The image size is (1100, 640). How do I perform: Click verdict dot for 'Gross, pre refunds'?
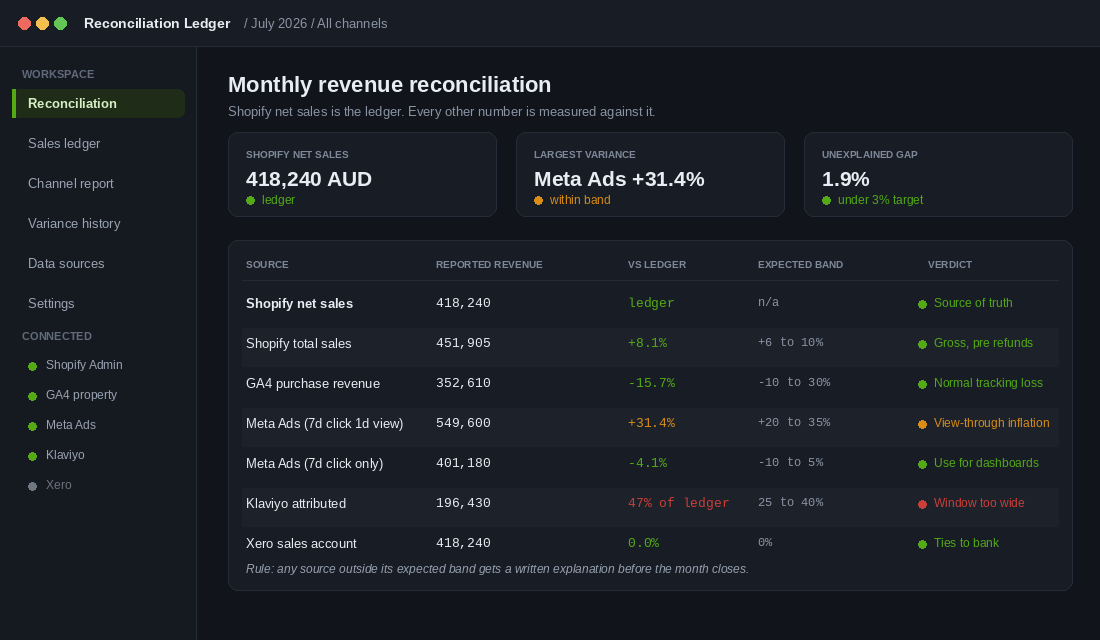point(923,344)
